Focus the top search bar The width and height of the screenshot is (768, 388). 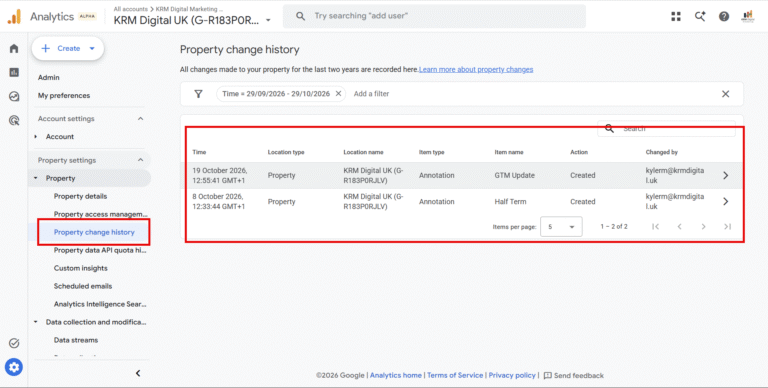(434, 16)
